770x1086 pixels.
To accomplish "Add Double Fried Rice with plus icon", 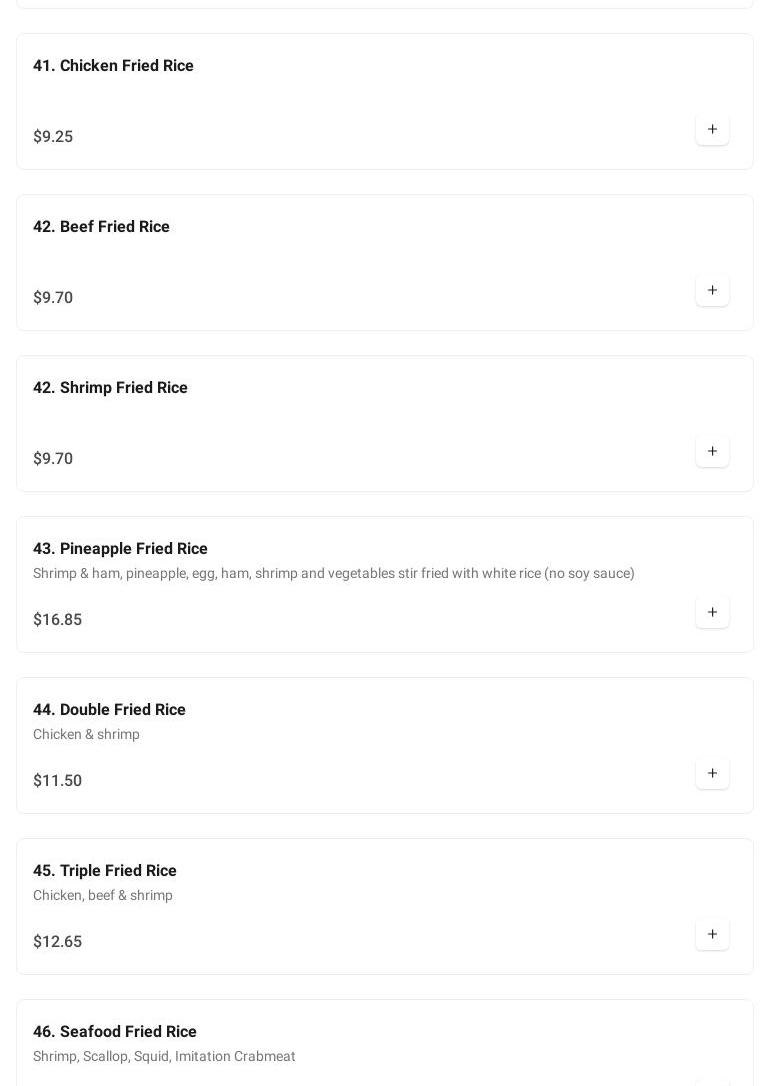I will pos(712,773).
